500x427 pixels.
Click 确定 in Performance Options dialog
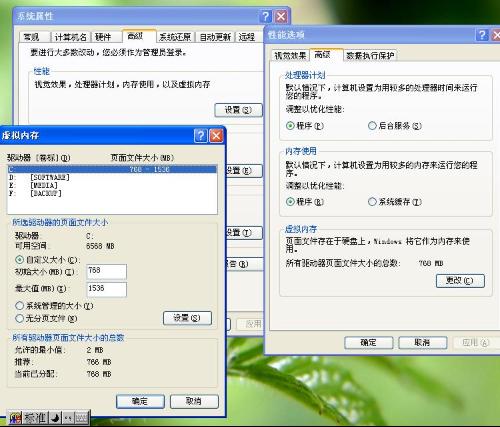tap(369, 342)
